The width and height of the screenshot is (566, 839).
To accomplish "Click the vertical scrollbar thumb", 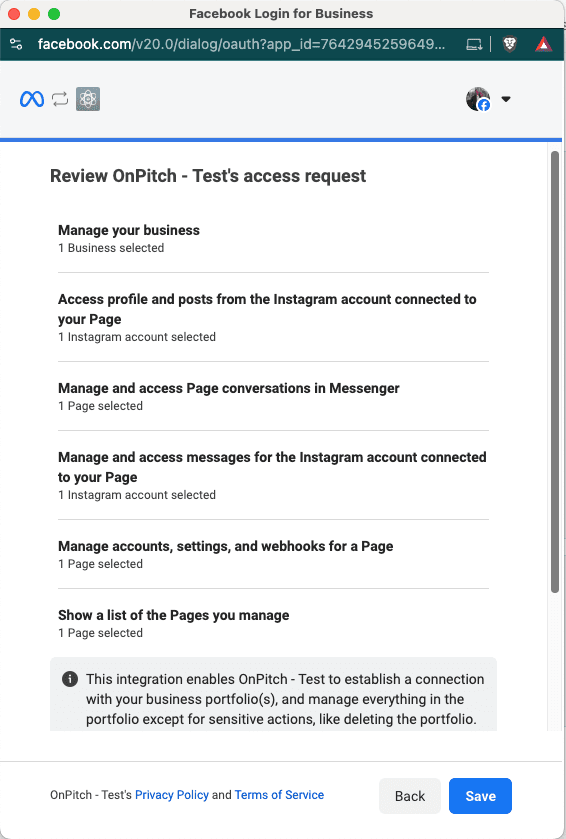I will pos(555,372).
